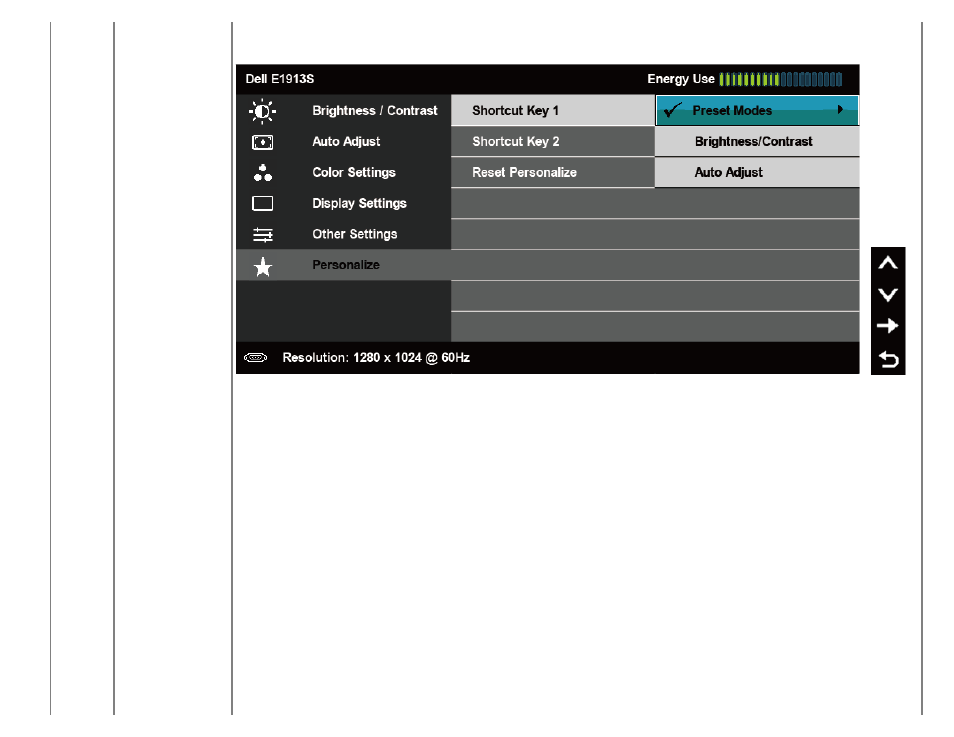This screenshot has height=737, width=954.
Task: Click the Other Settings sliders icon
Action: [x=262, y=234]
